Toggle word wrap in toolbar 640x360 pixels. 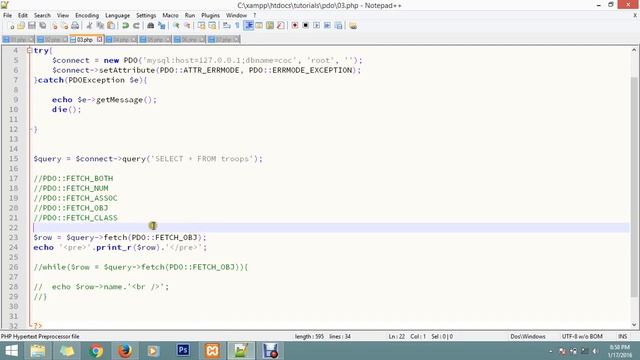pyautogui.click(x=227, y=26)
